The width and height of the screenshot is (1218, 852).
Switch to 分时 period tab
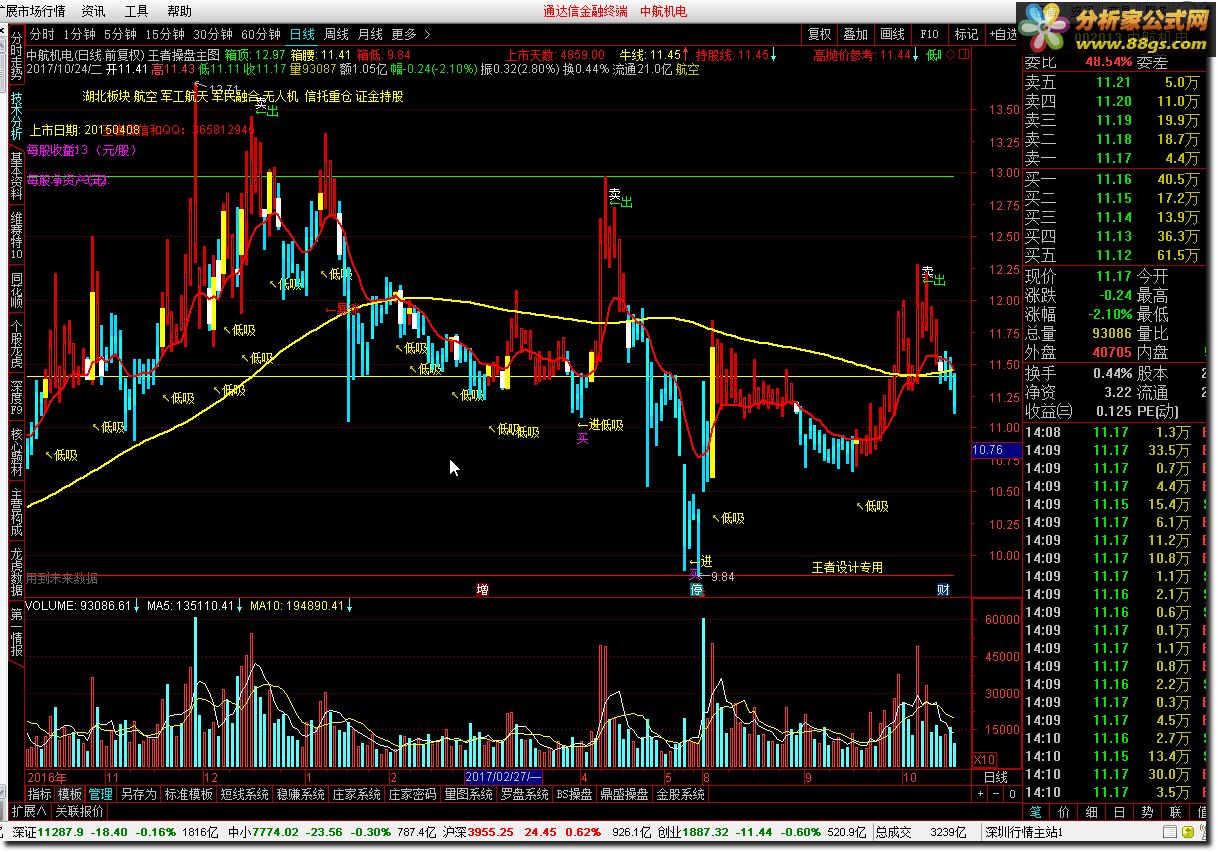tap(43, 34)
